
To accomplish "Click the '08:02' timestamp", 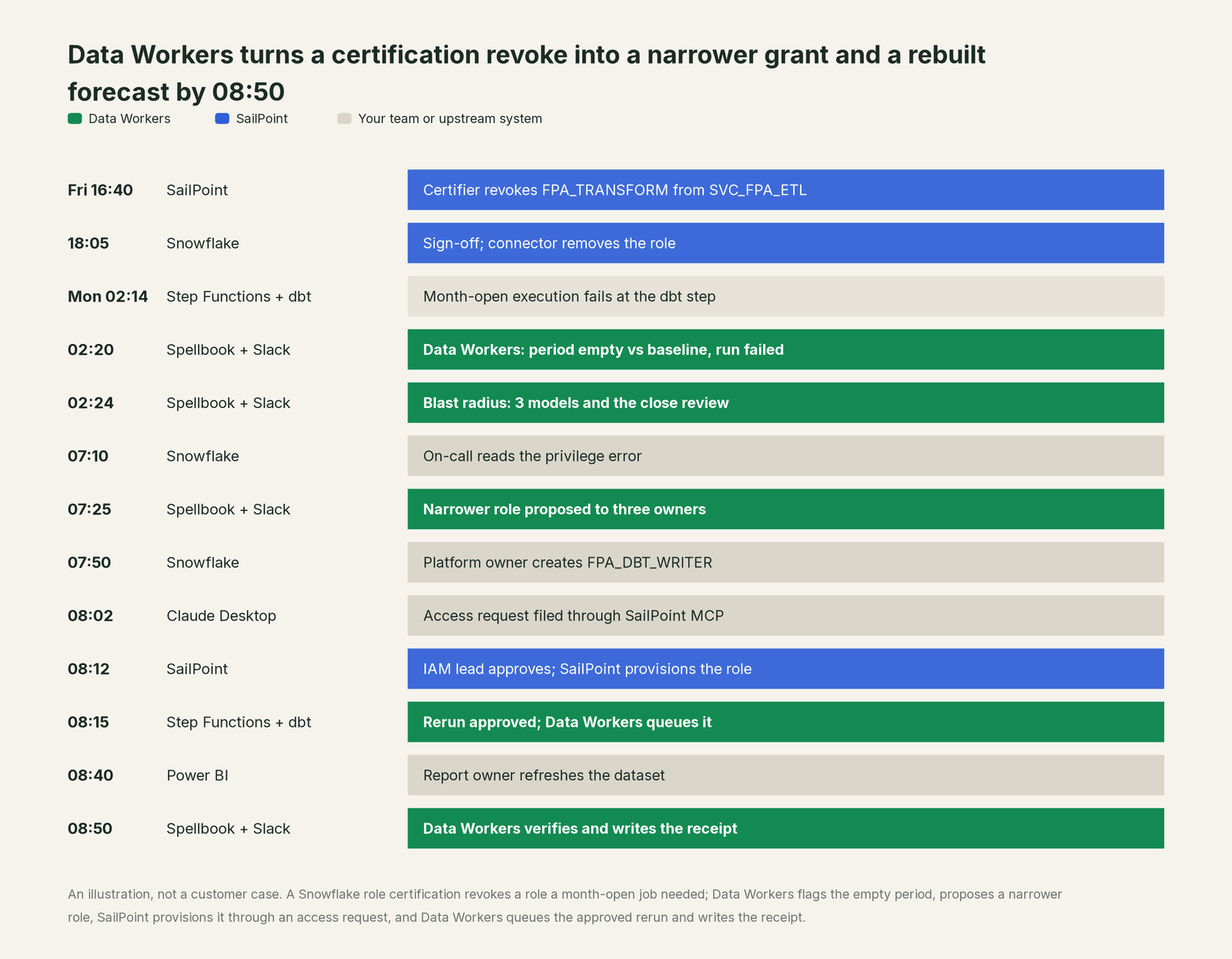I will (91, 616).
